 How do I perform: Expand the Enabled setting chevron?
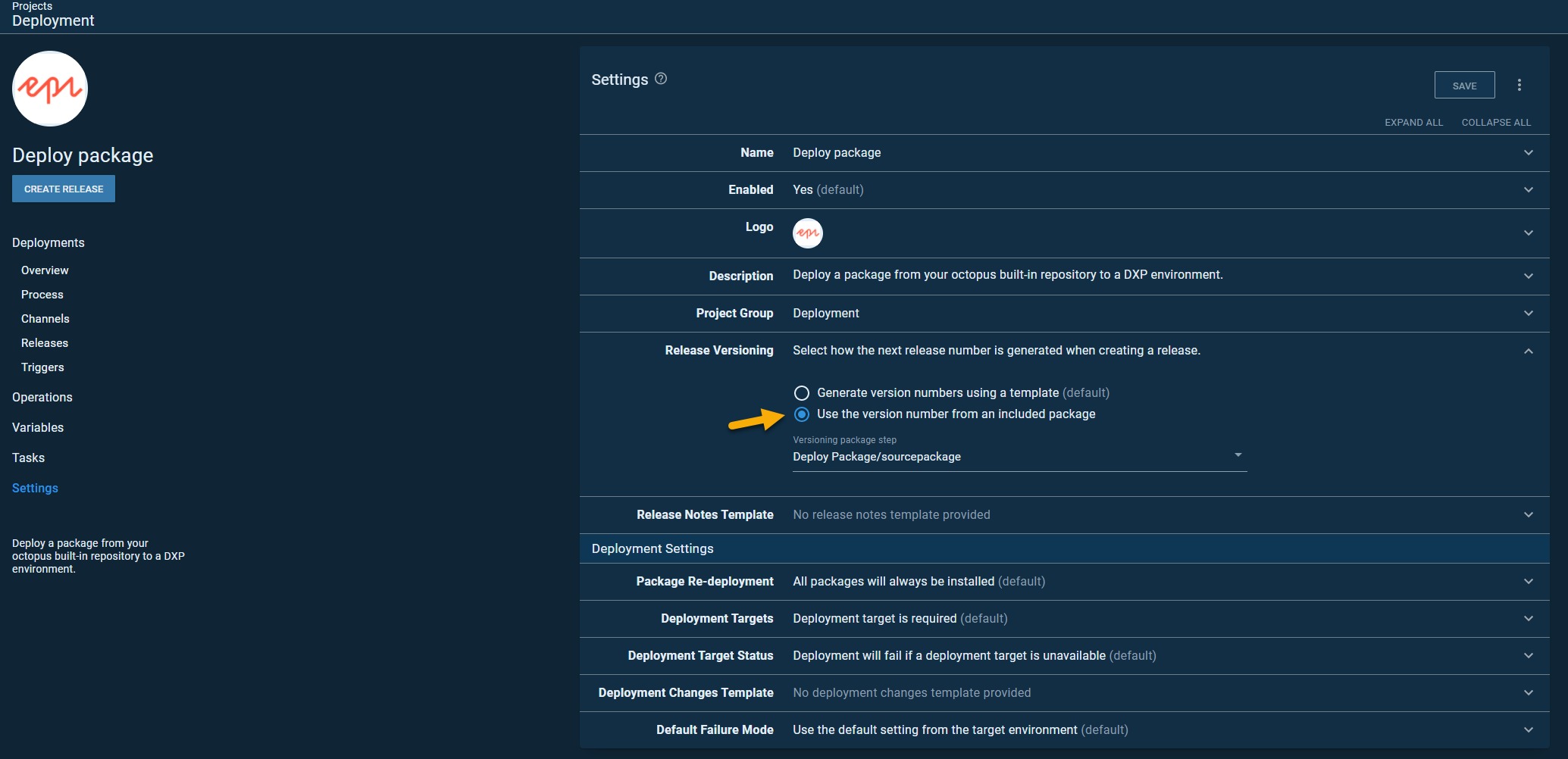1528,190
